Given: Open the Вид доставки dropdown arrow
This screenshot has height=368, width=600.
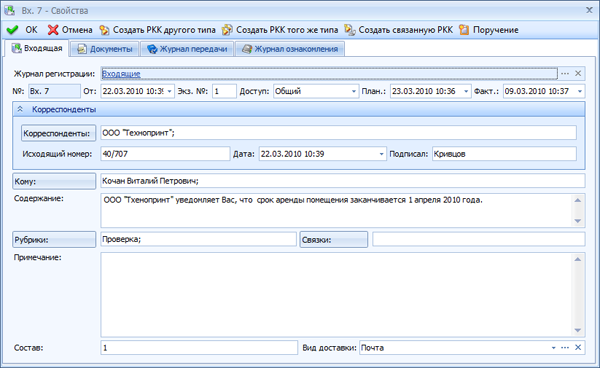Looking at the screenshot, I should click(x=553, y=347).
